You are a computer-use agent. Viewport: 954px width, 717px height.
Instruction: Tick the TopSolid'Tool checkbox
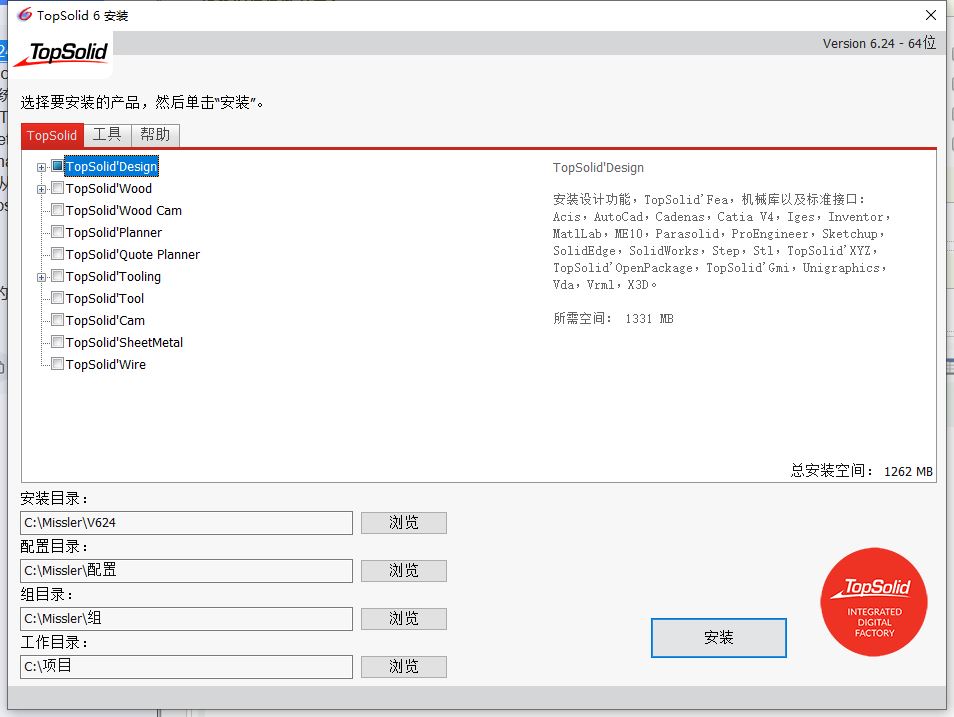coord(57,298)
